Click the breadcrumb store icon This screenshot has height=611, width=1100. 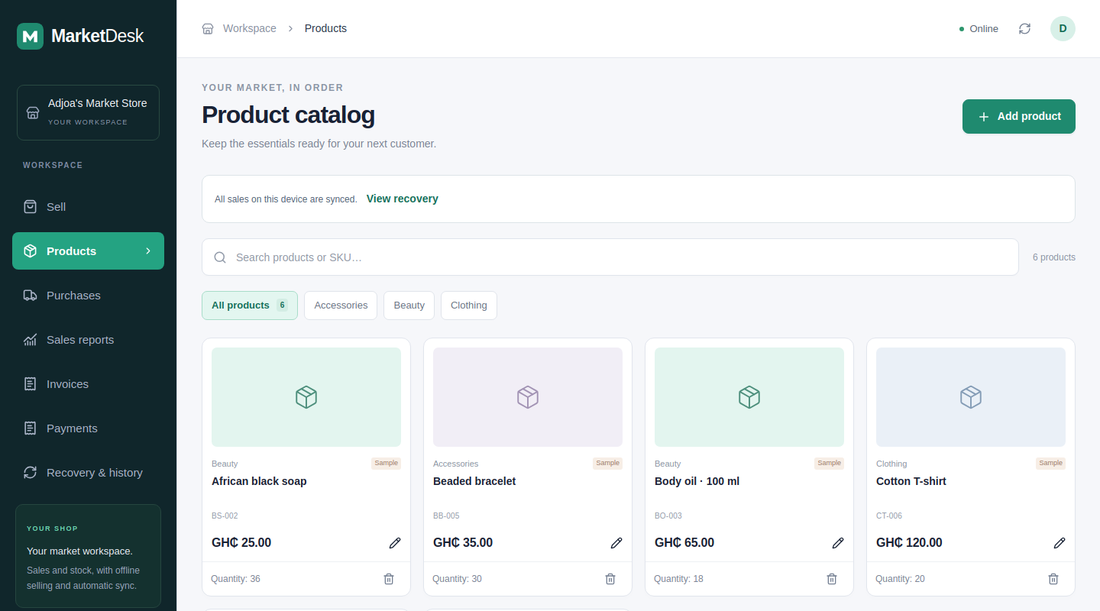pos(208,29)
